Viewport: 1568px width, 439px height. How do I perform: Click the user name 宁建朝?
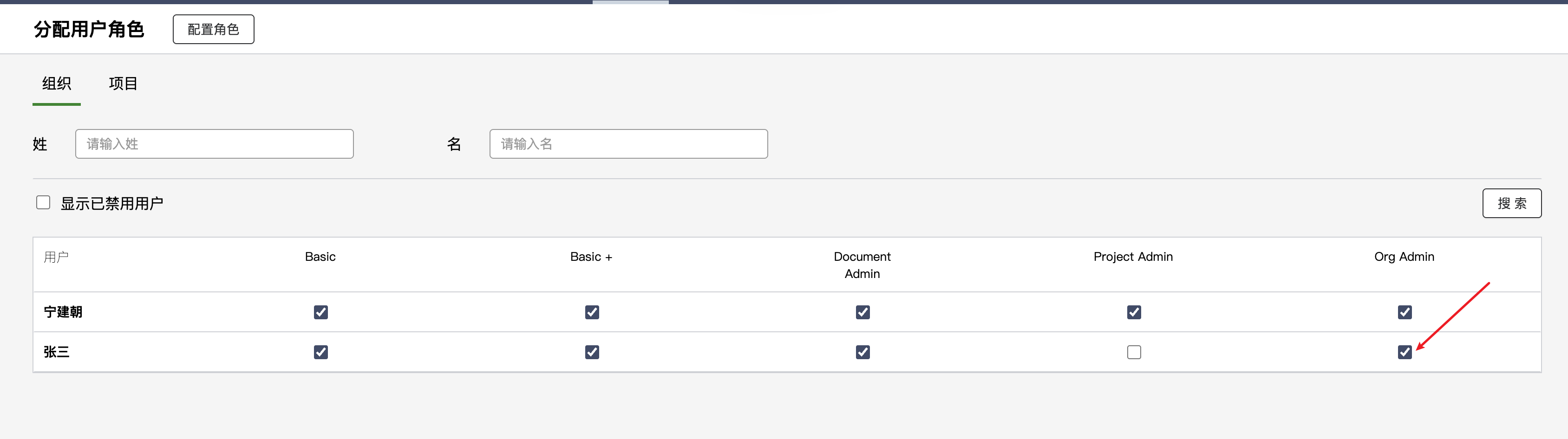coord(63,312)
